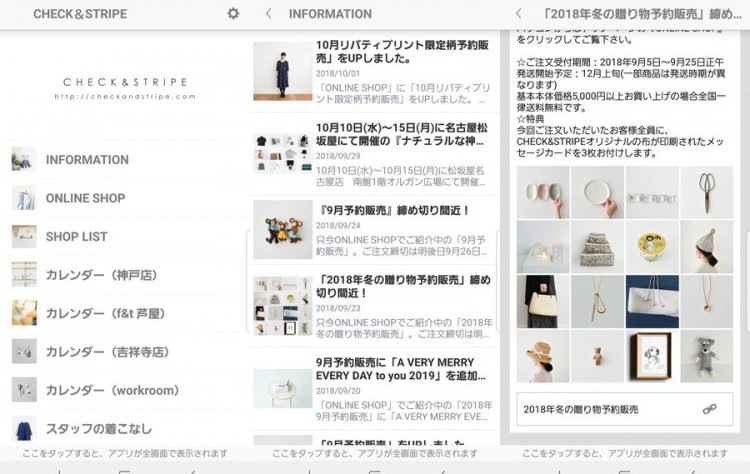Go back from the 2018年冬の贈り物予約販売 article
Viewport: 750px width, 474px height.
(519, 14)
